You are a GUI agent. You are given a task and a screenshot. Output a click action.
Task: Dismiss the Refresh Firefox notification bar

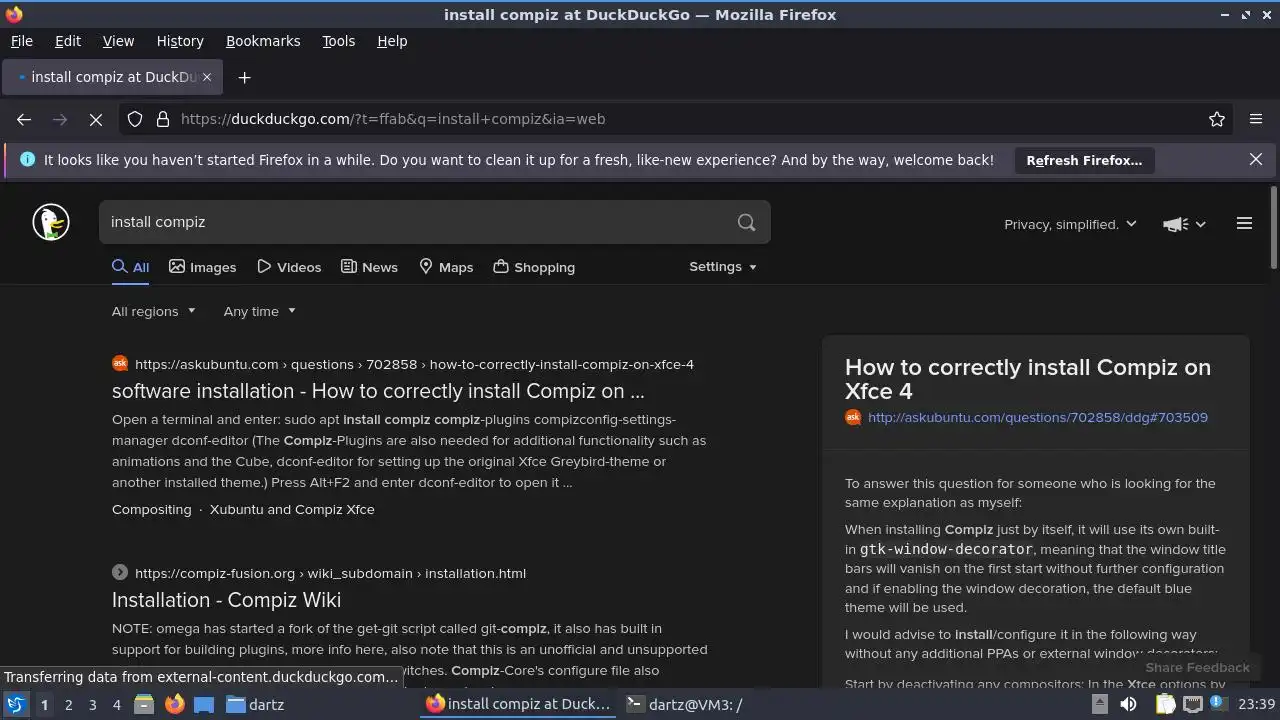click(1256, 159)
